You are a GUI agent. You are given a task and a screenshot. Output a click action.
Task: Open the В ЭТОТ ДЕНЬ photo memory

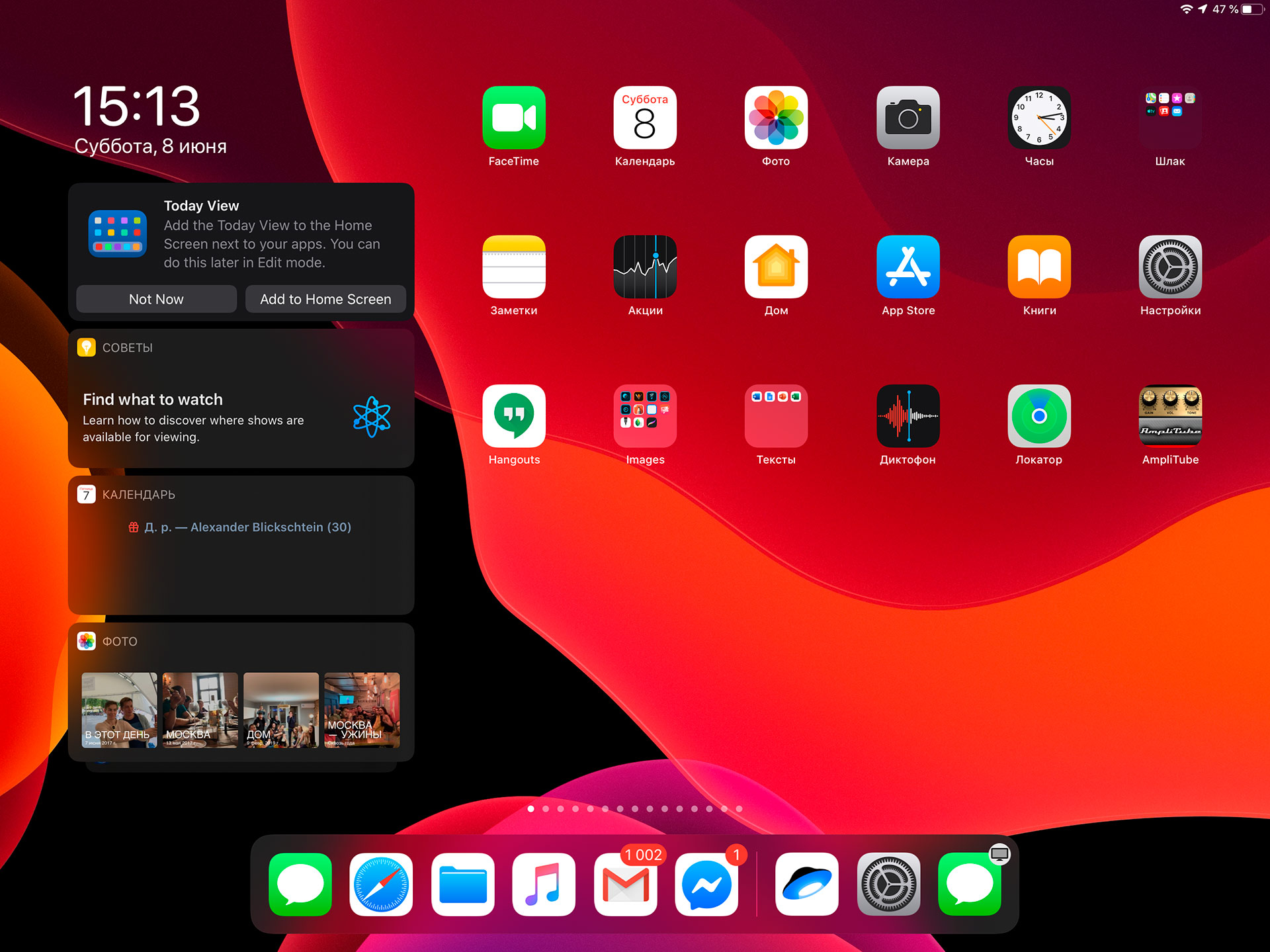pos(120,711)
